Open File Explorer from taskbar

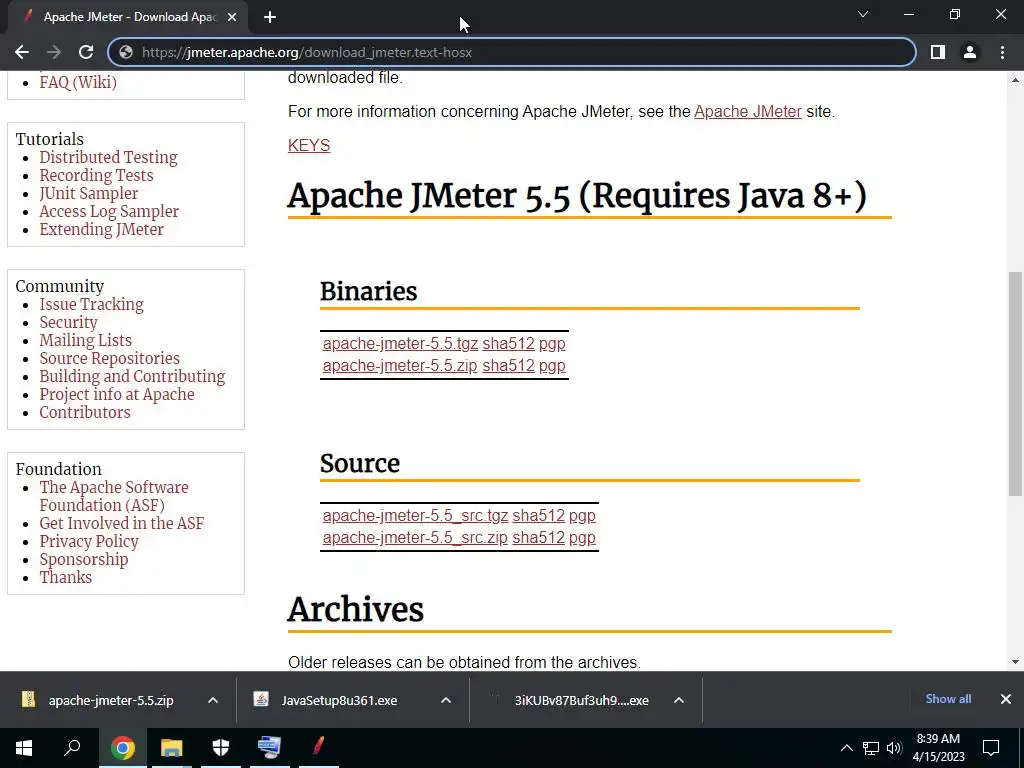point(171,748)
